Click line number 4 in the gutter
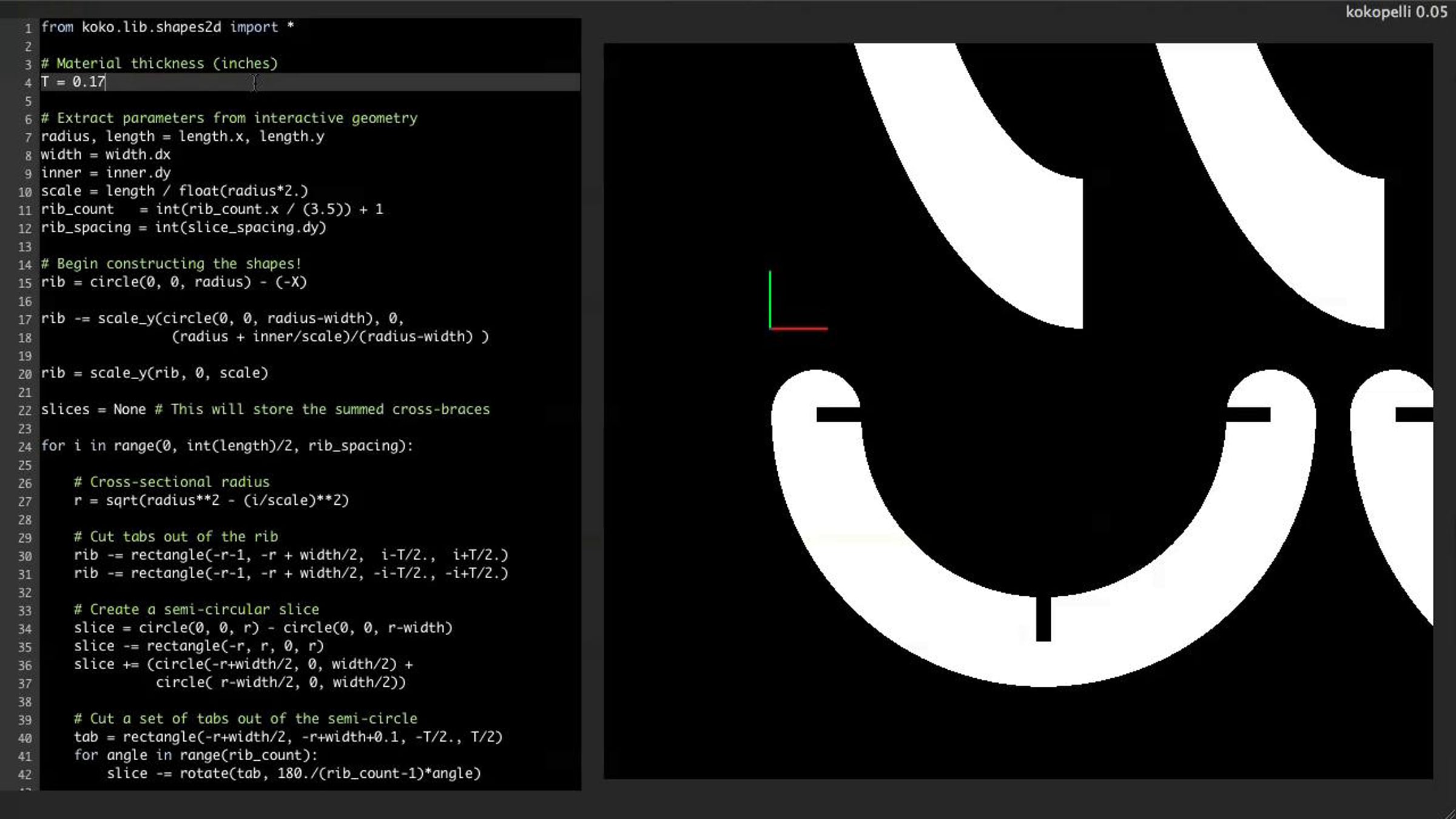The width and height of the screenshot is (1456, 819). 28,83
